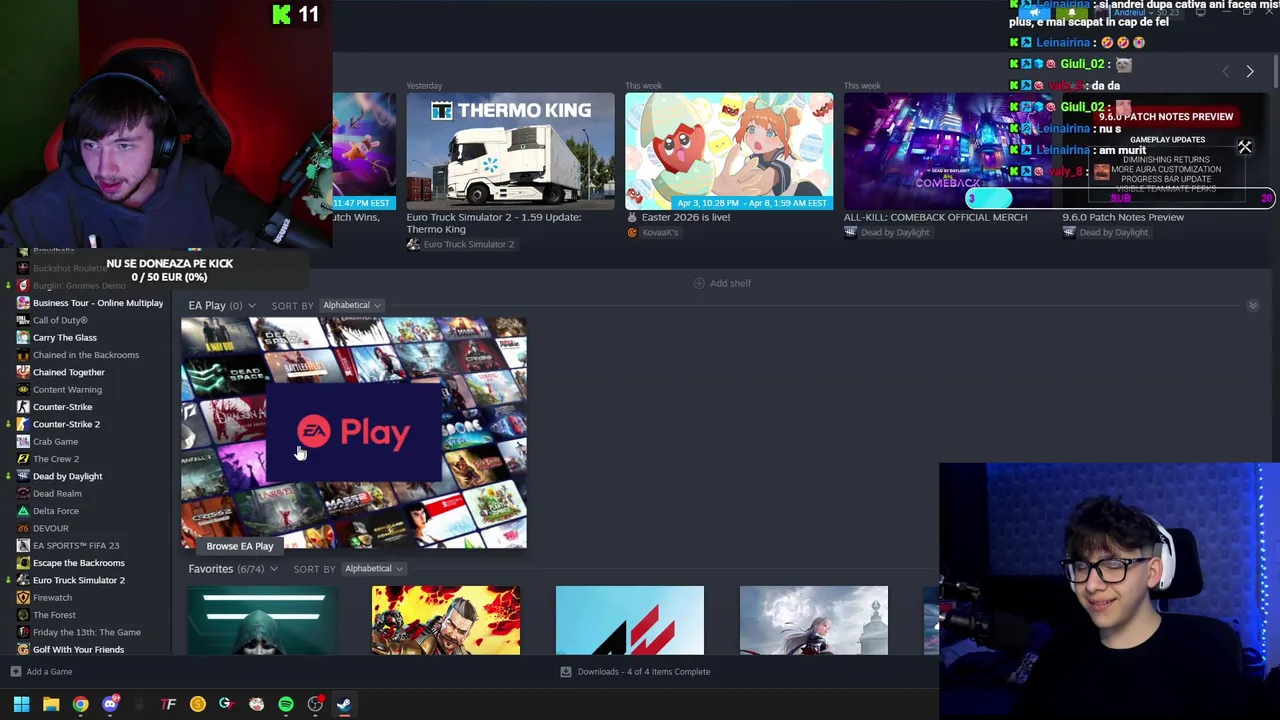Image resolution: width=1280 pixels, height=720 pixels.
Task: Open Discord from the taskbar
Action: (110, 704)
